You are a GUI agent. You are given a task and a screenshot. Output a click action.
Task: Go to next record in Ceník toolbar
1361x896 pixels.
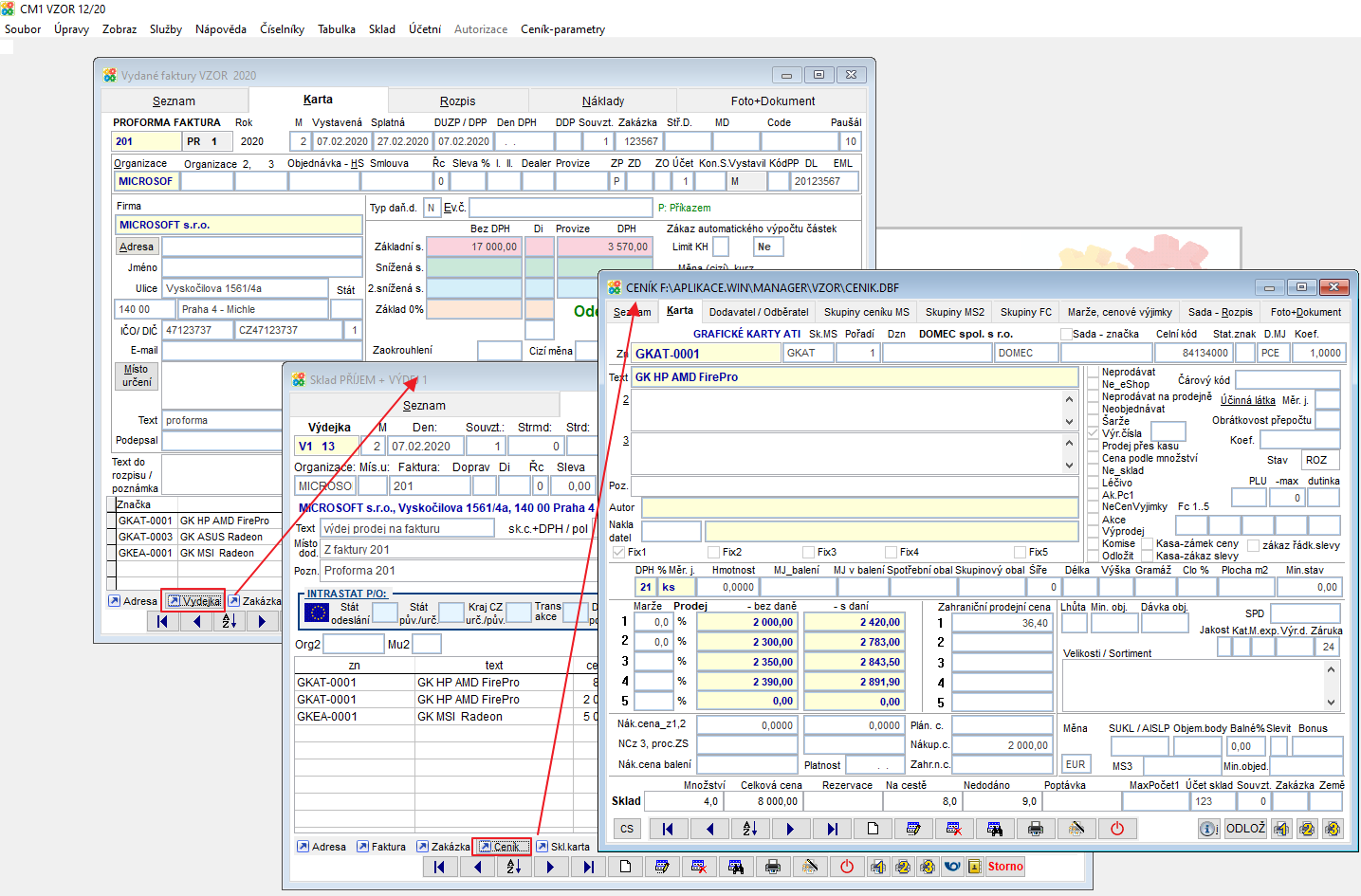(x=790, y=829)
